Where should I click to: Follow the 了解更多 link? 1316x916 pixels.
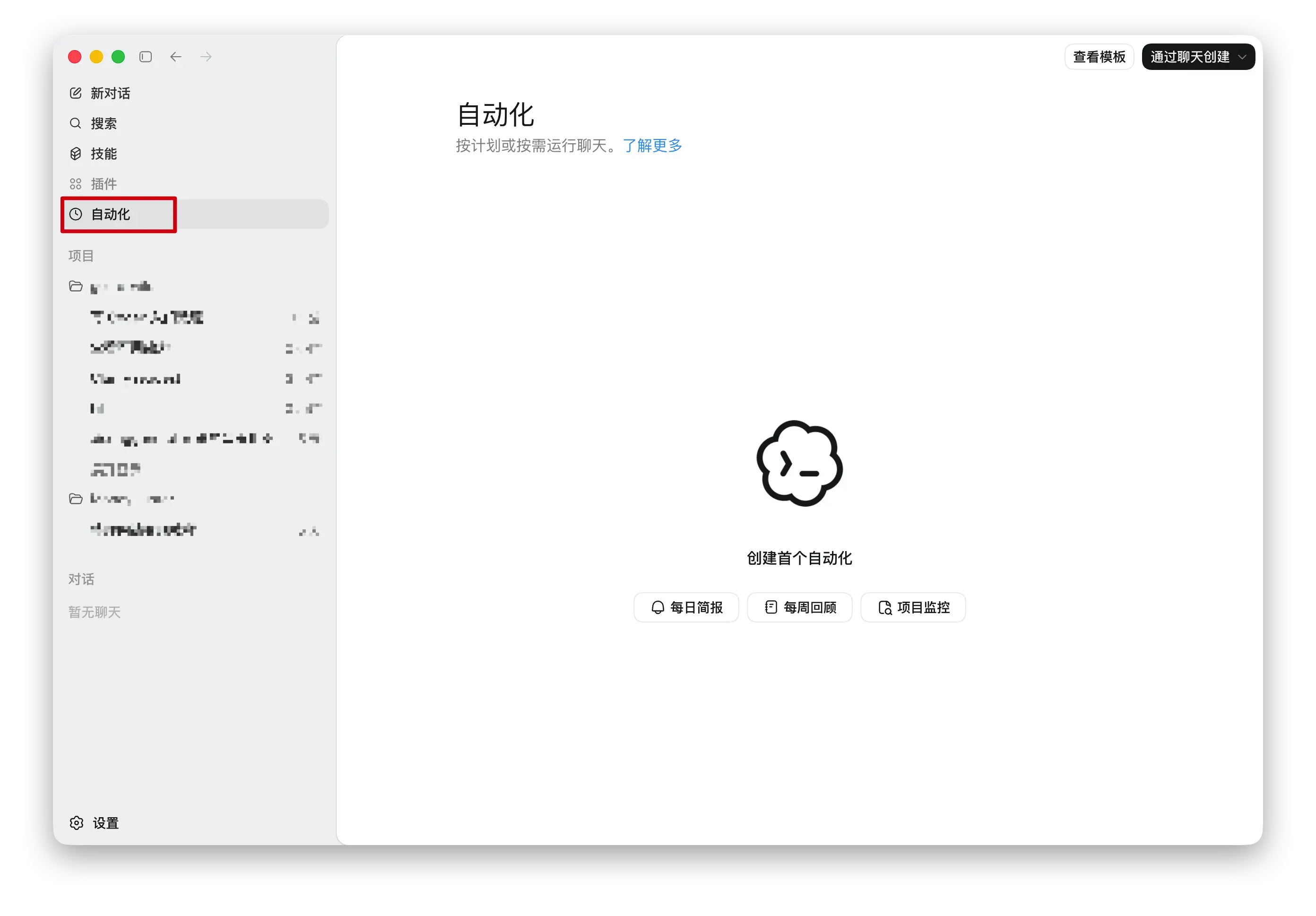tap(652, 146)
